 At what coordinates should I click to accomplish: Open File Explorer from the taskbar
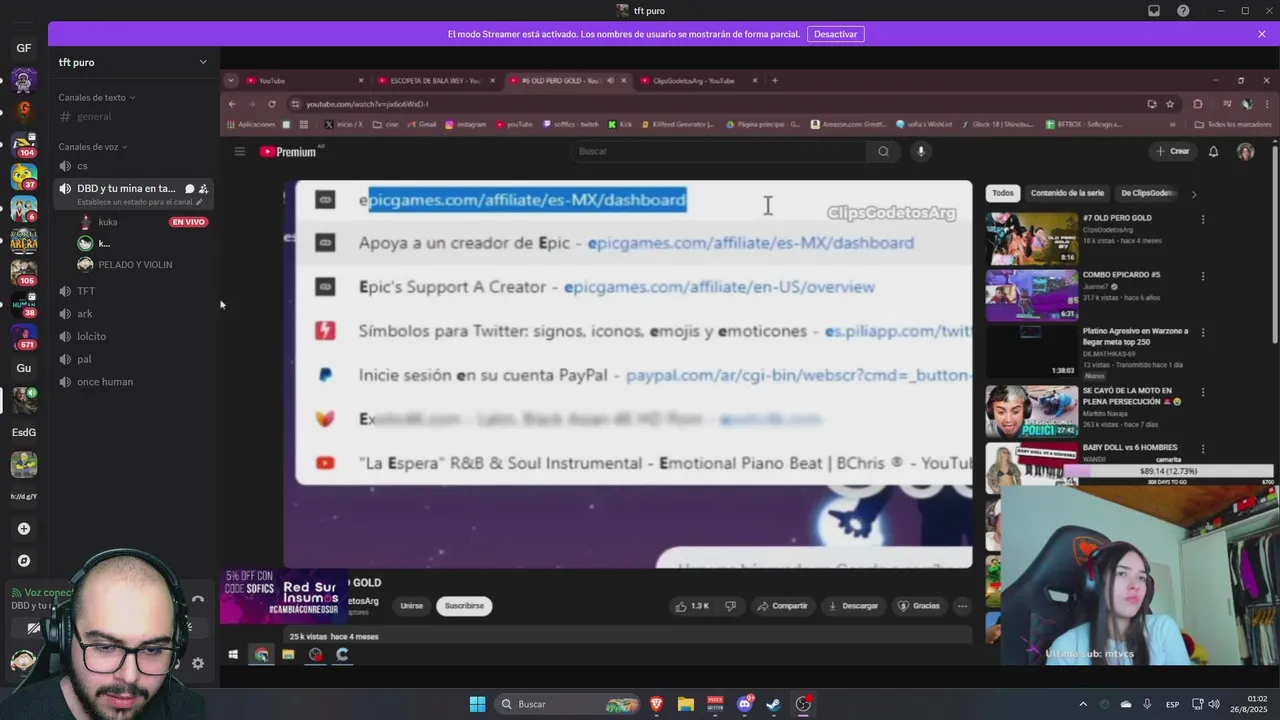coord(686,704)
